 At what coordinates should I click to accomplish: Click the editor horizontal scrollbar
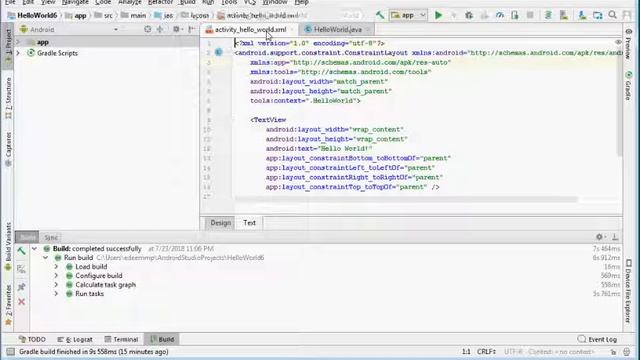406,199
